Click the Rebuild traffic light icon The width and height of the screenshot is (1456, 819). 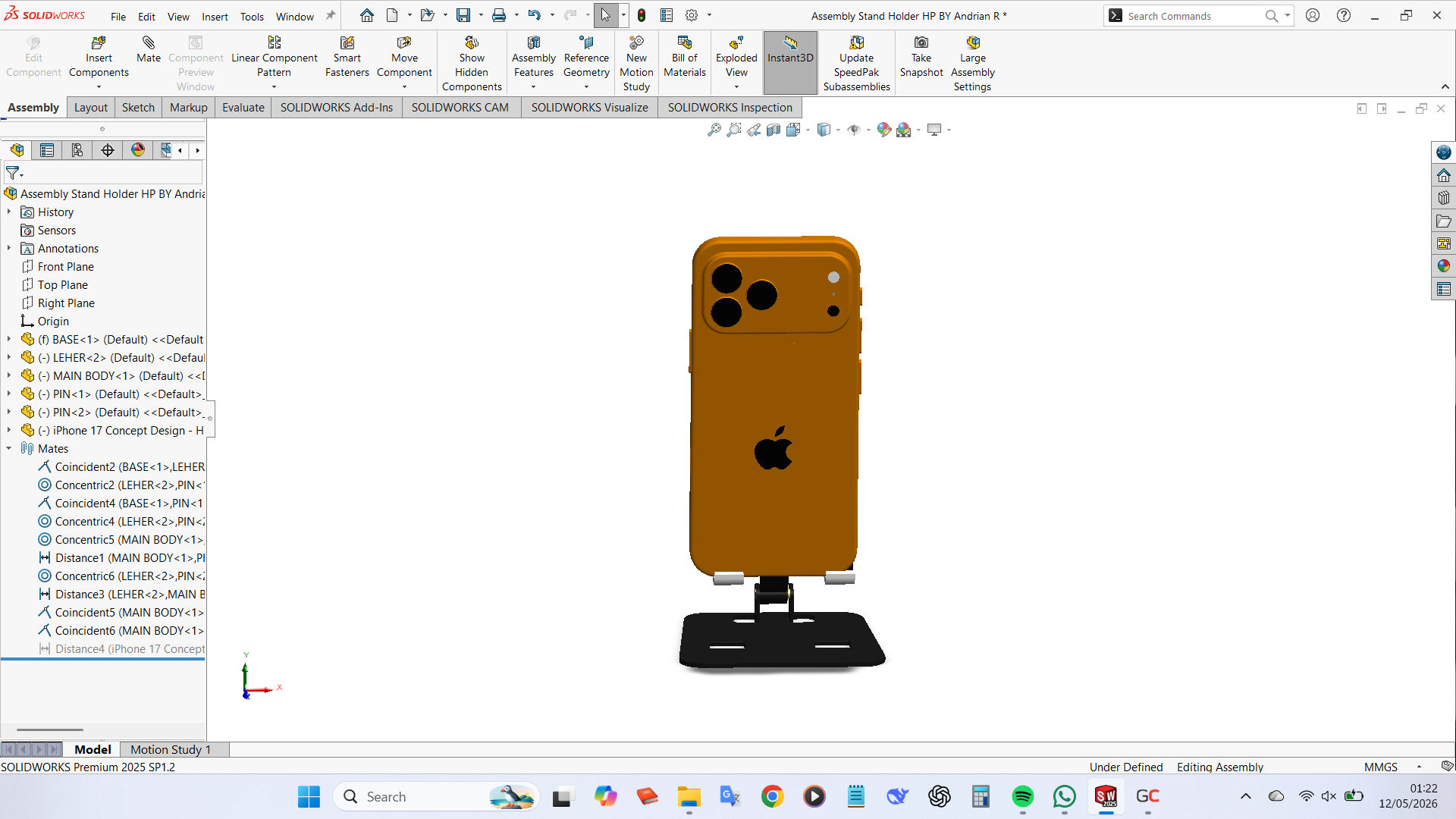tap(642, 15)
